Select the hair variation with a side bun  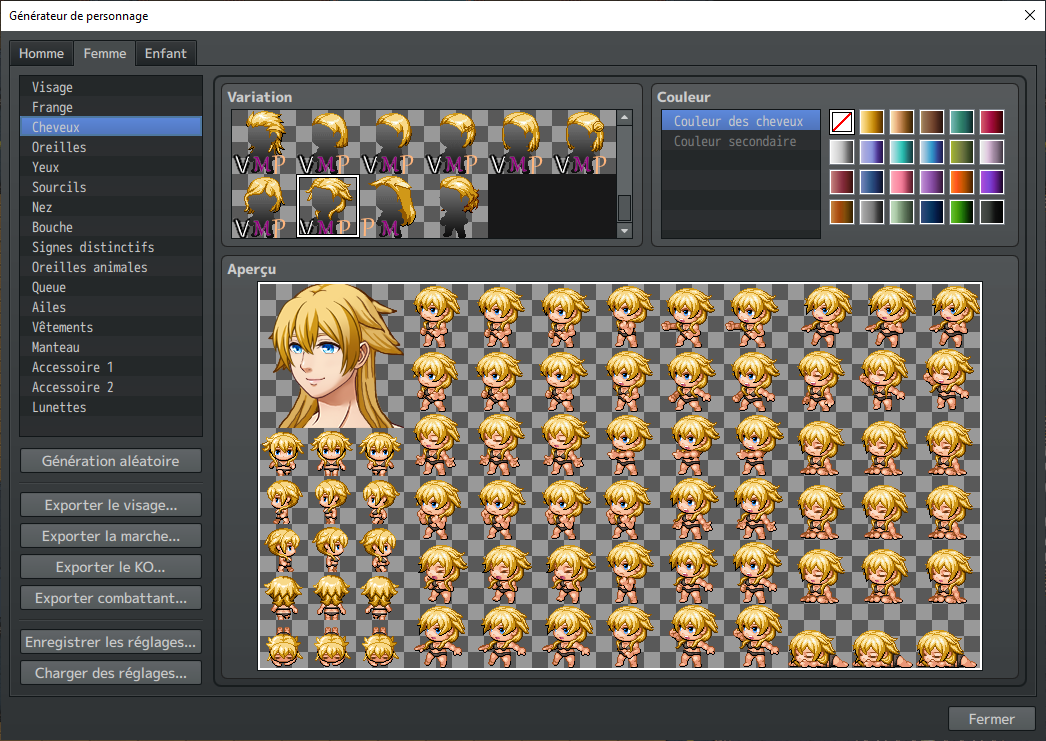(584, 142)
